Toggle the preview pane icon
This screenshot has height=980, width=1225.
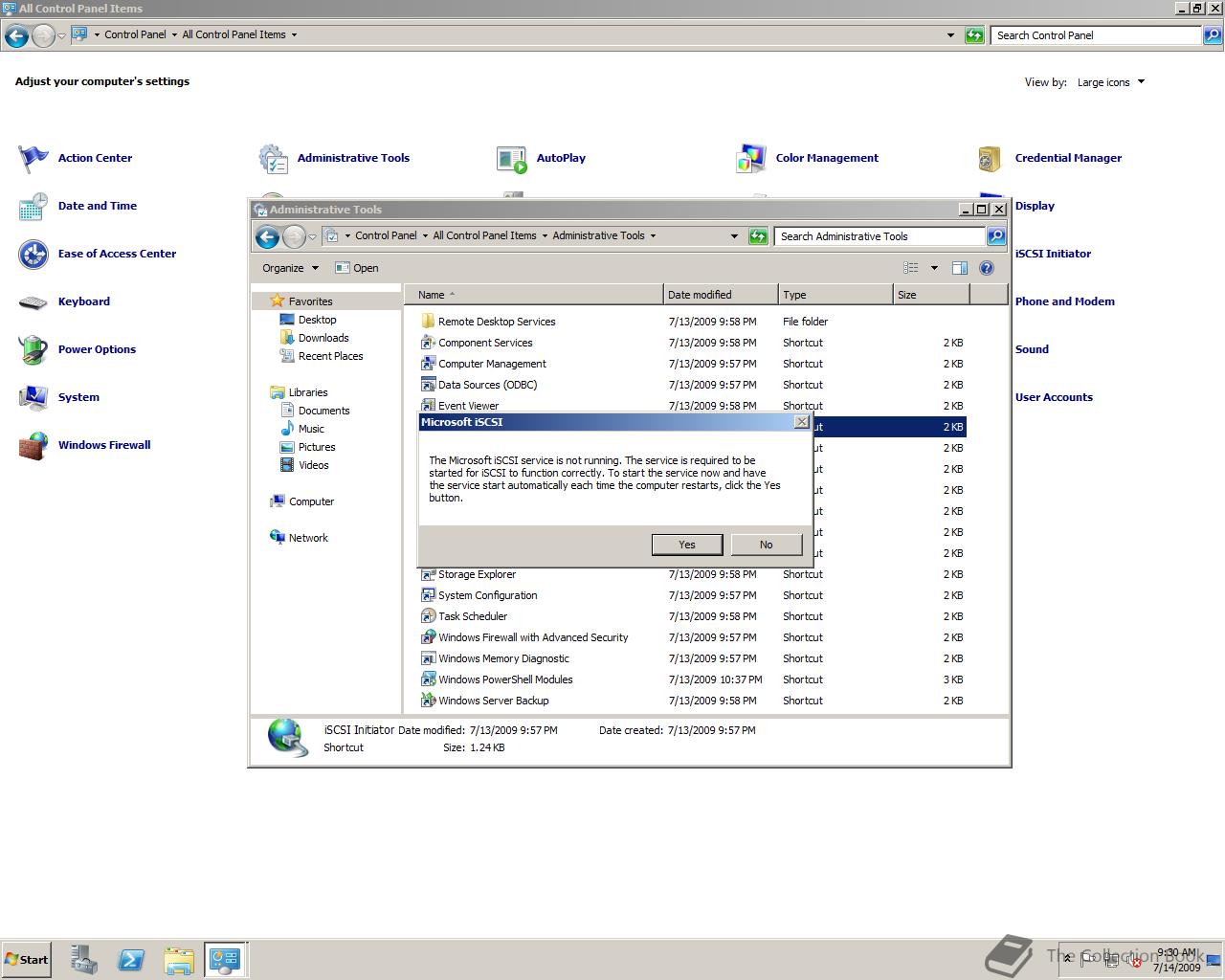(960, 268)
